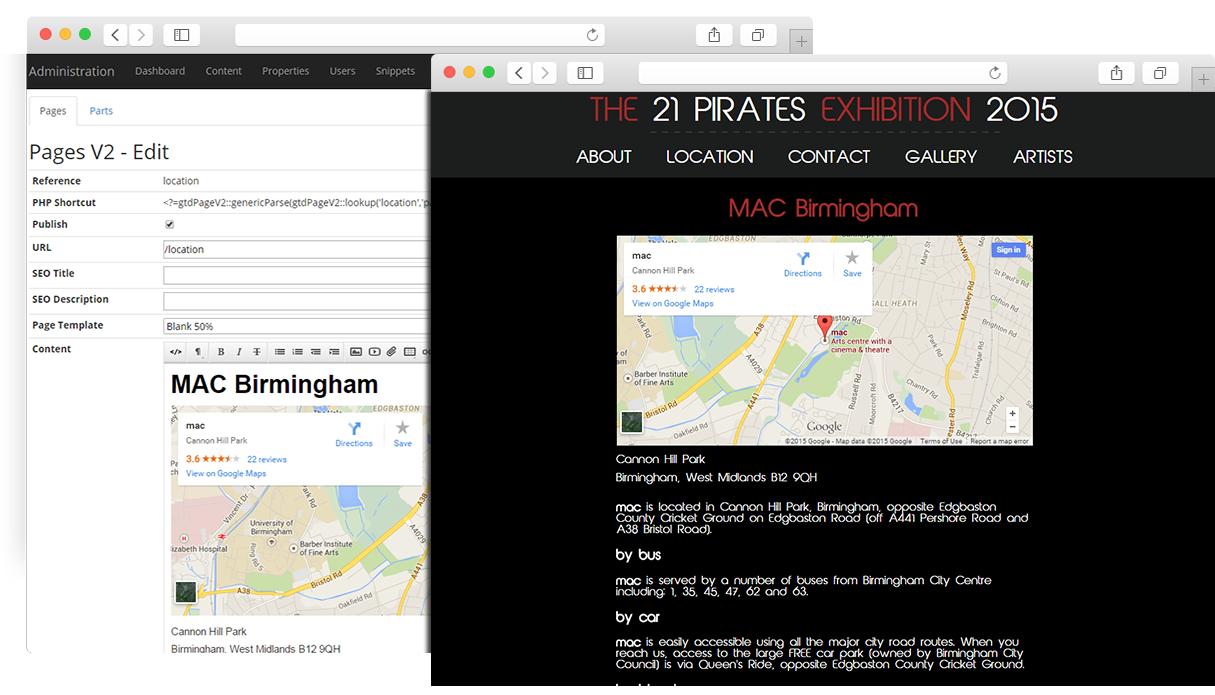Reload the Pirates Exhibition browser page
Viewport: 1215px width, 695px height.
994,73
